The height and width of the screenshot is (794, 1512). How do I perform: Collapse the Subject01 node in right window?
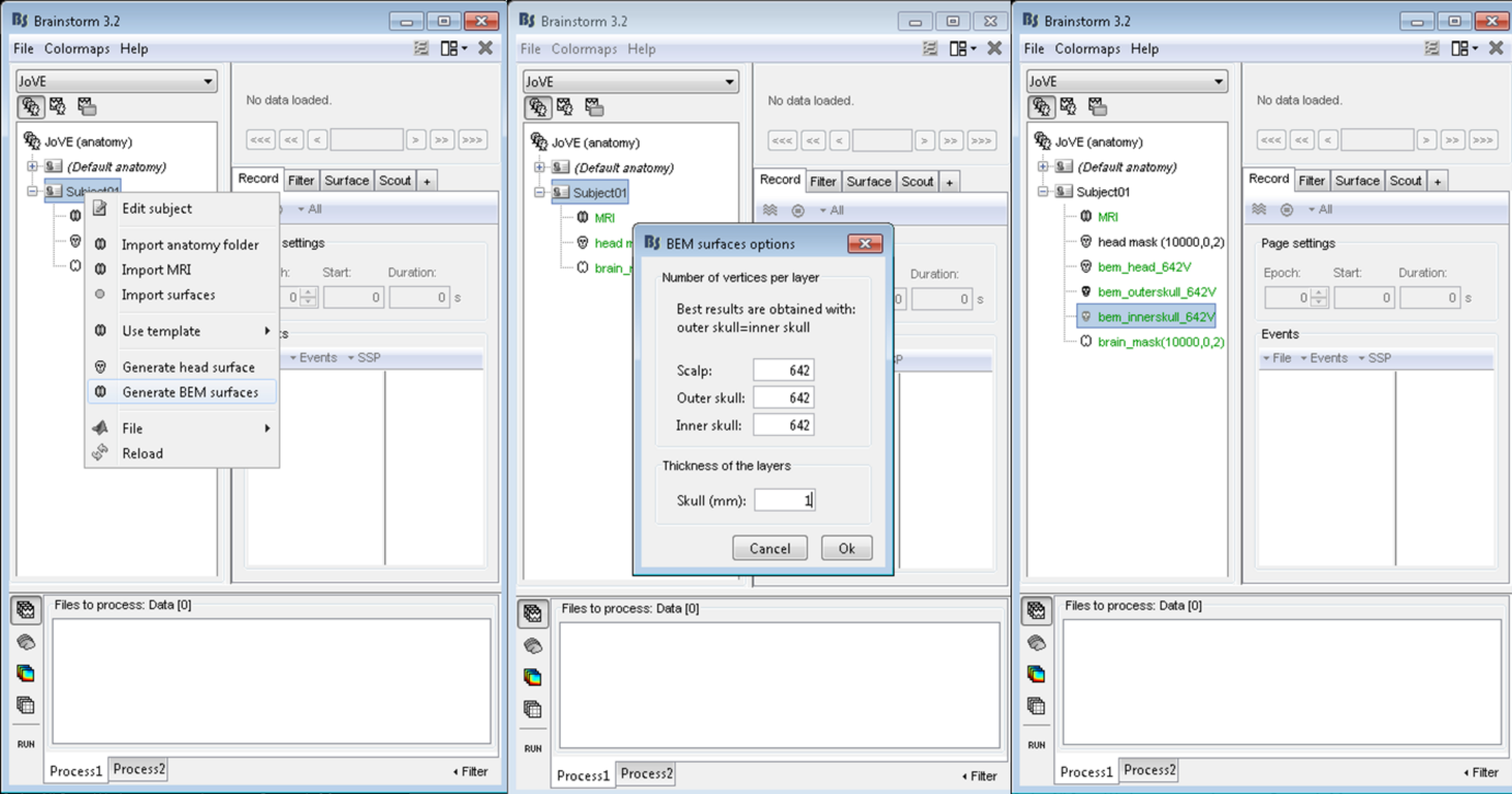pos(1043,192)
